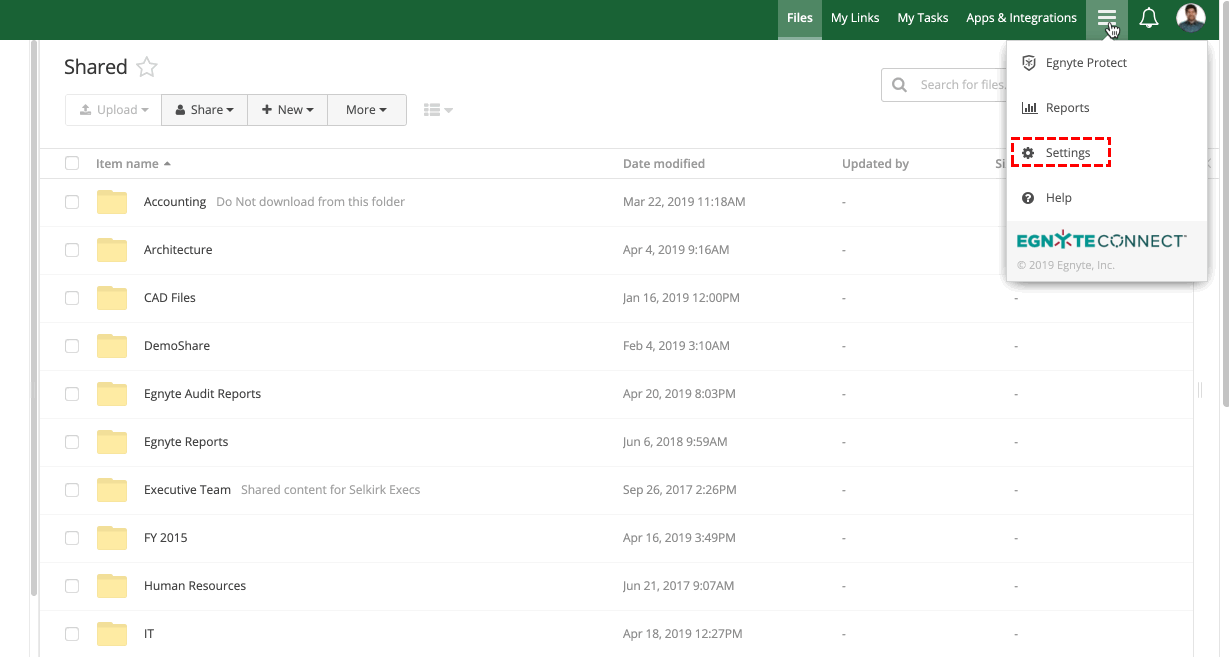Screen dimensions: 1229x657
Task: Star the Shared folder as favorite
Action: click(147, 67)
